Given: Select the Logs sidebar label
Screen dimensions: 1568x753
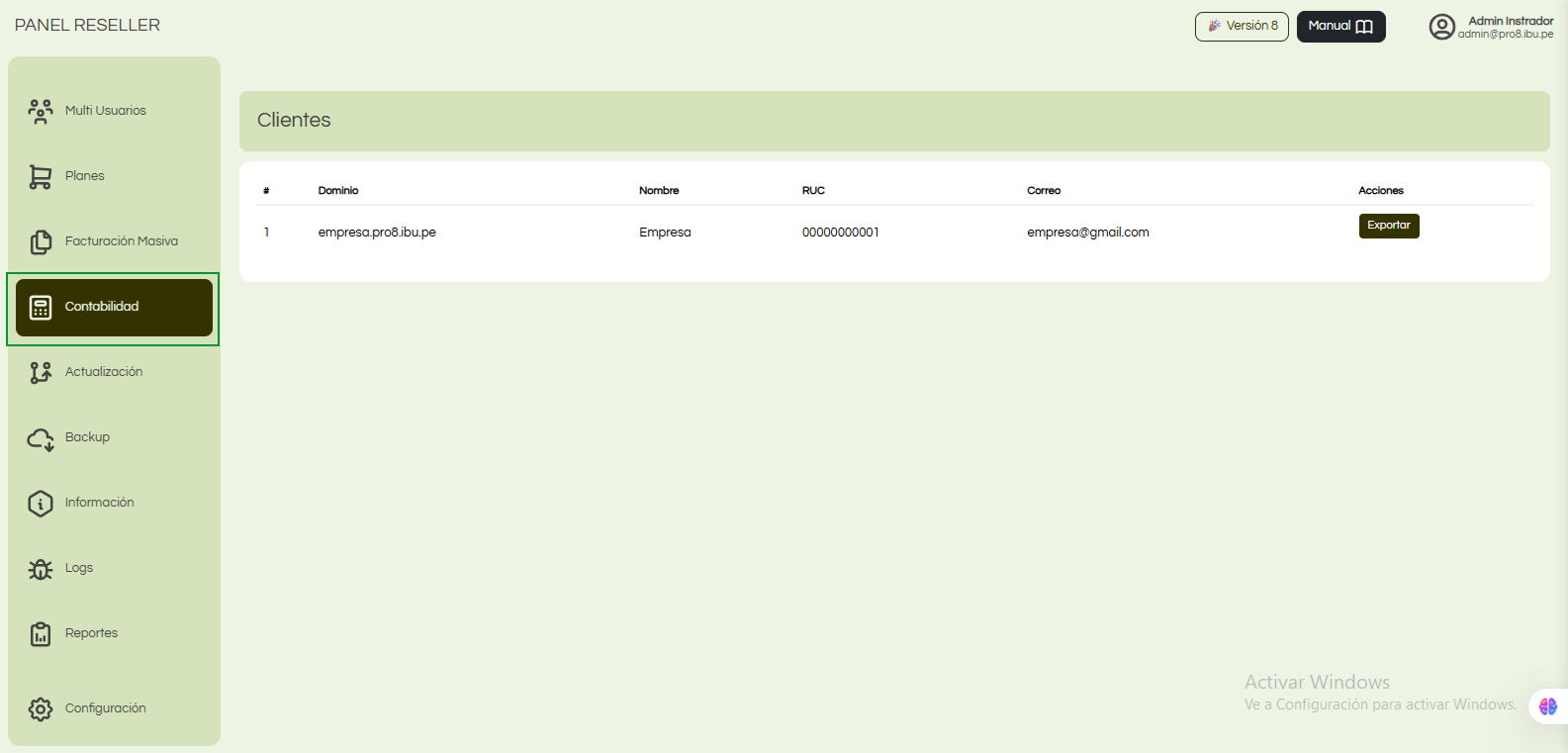Looking at the screenshot, I should [79, 568].
